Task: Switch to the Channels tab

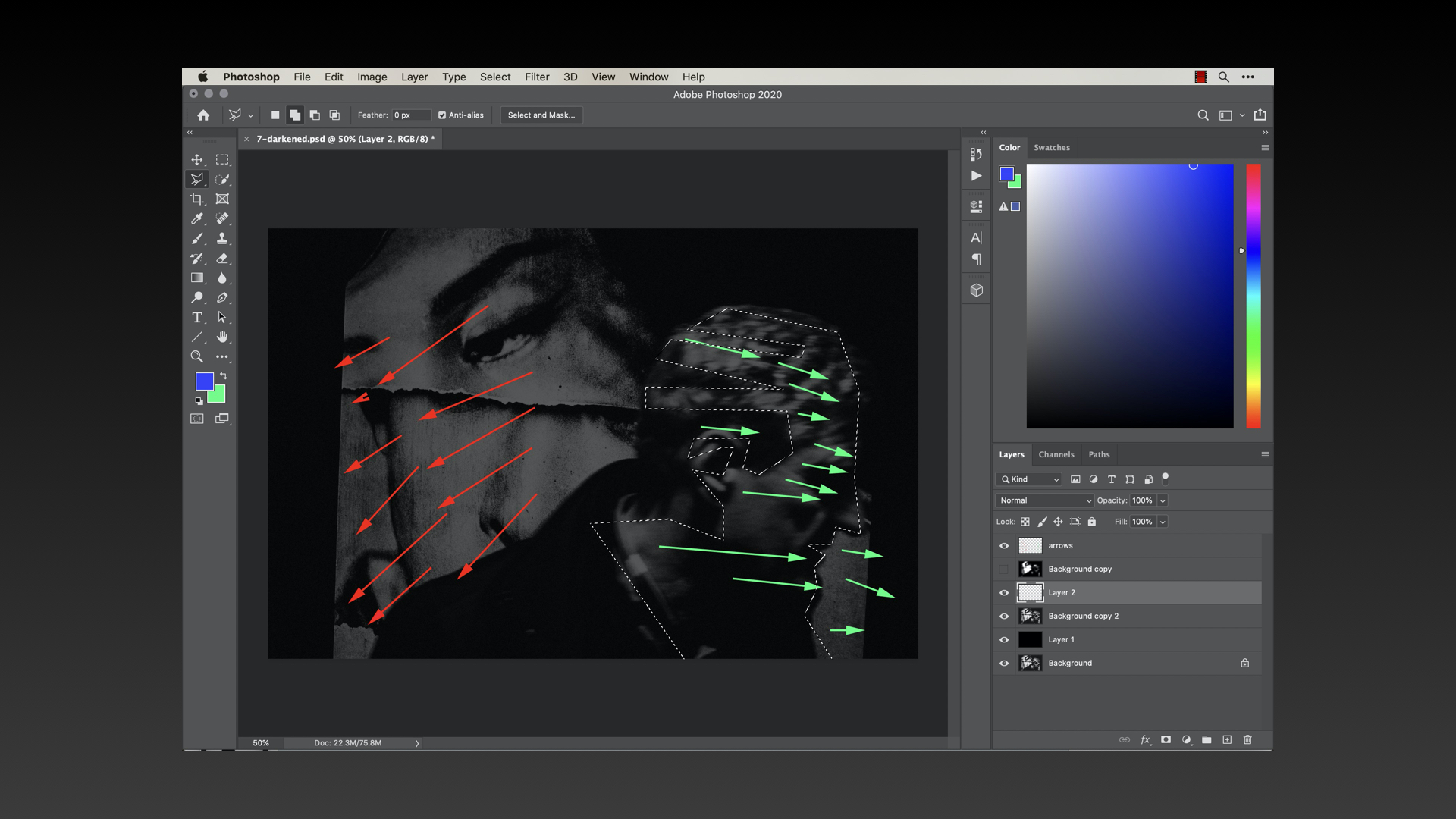Action: 1056,455
